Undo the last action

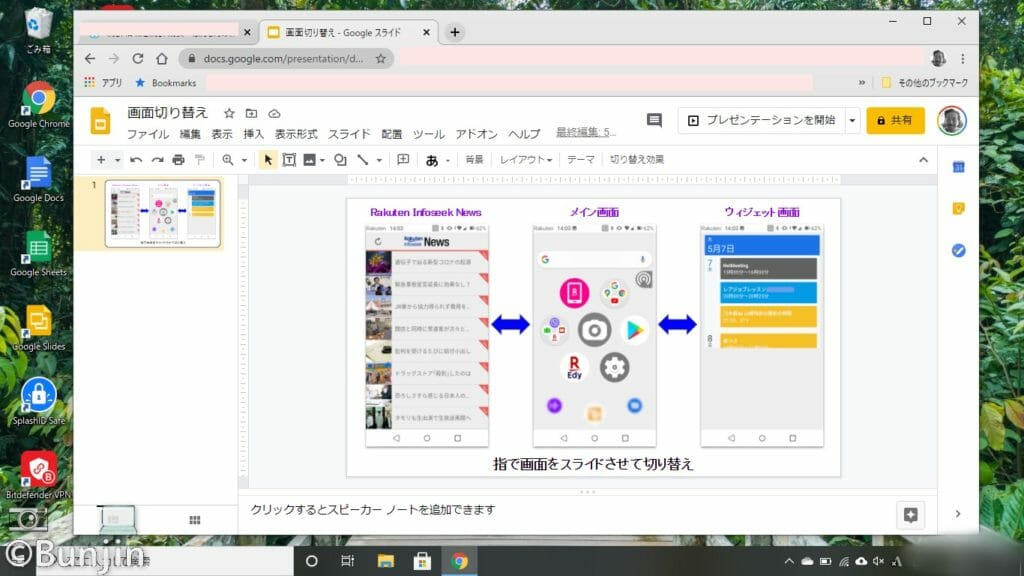pos(136,160)
